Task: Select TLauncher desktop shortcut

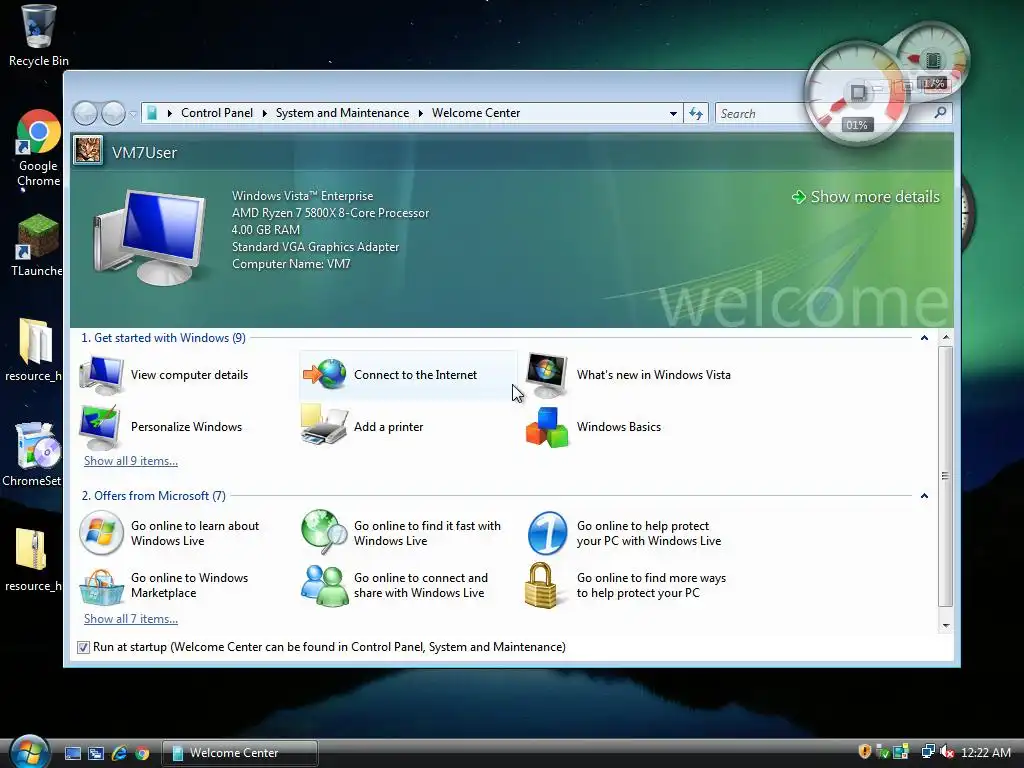Action: pos(37,246)
